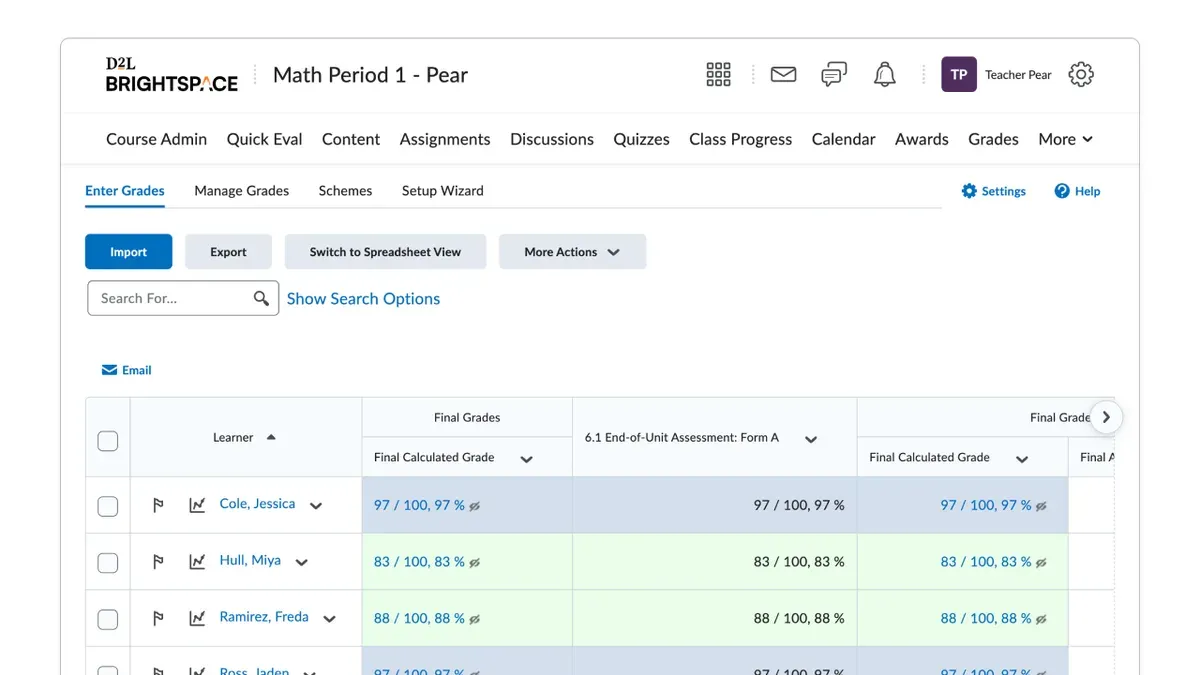Open Assignments in the navbar
The height and width of the screenshot is (675, 1200).
coord(445,139)
